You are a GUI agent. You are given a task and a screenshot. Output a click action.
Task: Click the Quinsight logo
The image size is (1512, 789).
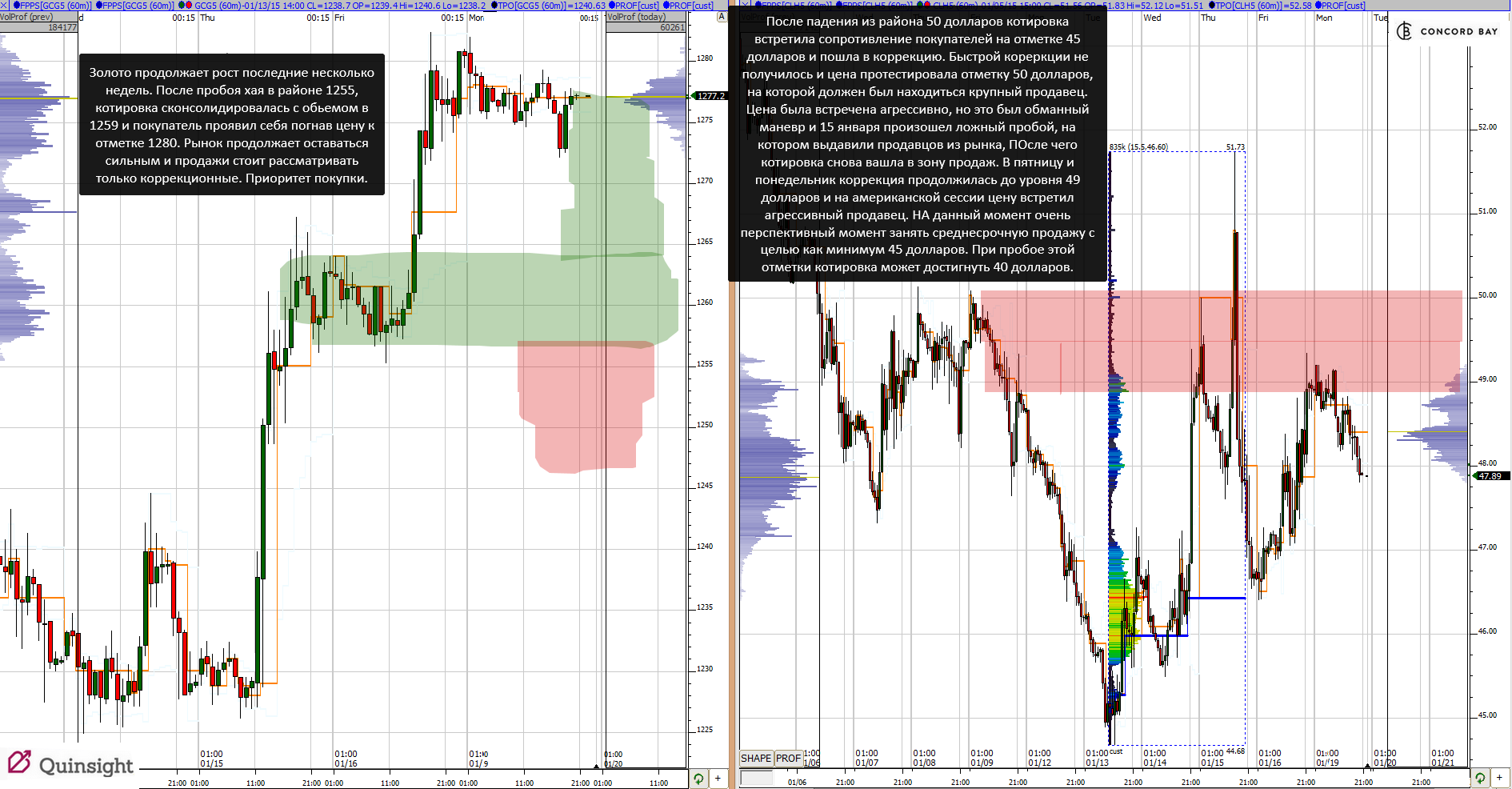(x=70, y=764)
